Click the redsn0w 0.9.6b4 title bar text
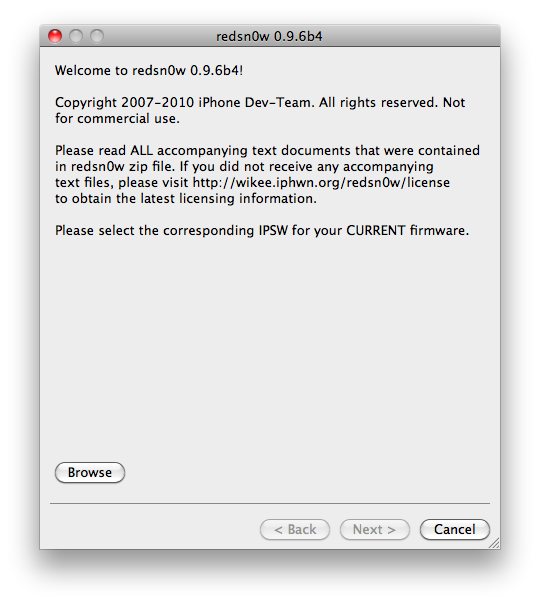 point(269,36)
